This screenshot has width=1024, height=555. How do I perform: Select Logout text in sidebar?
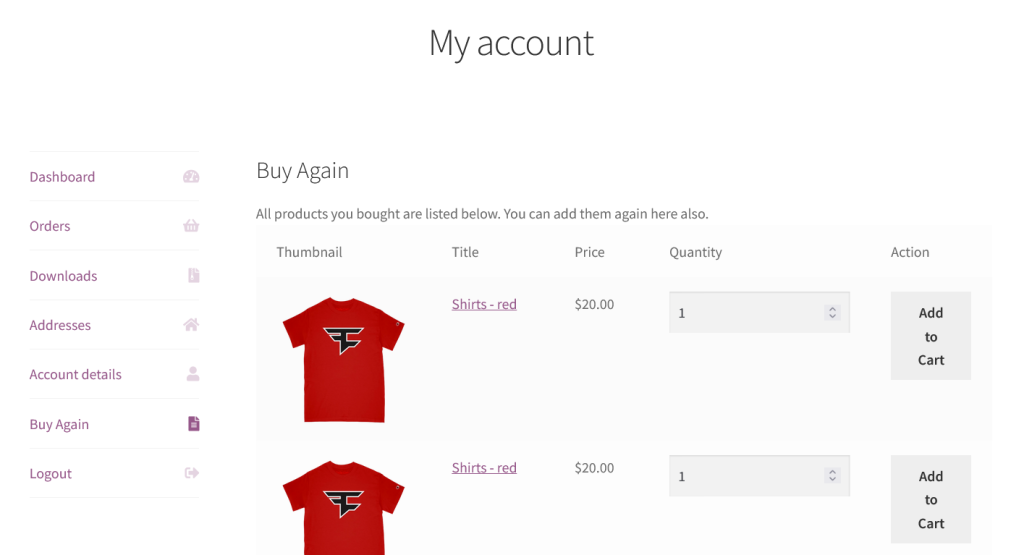tap(50, 474)
